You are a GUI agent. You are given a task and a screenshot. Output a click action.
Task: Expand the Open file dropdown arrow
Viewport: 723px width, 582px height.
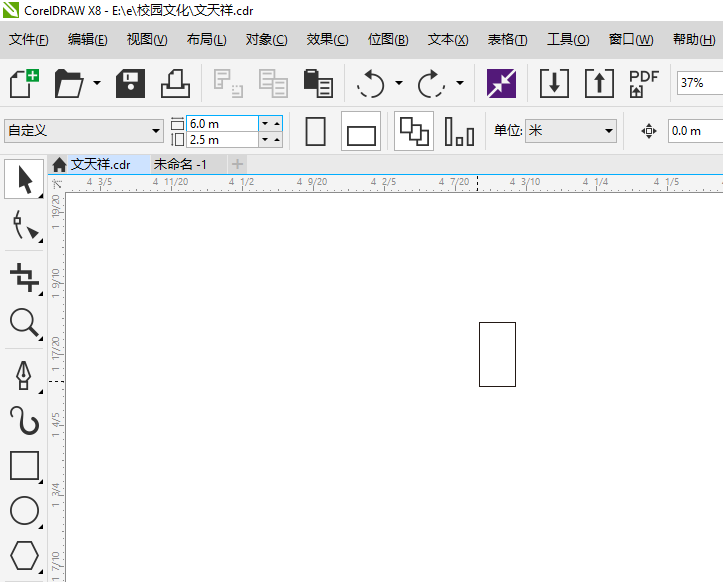(x=97, y=83)
